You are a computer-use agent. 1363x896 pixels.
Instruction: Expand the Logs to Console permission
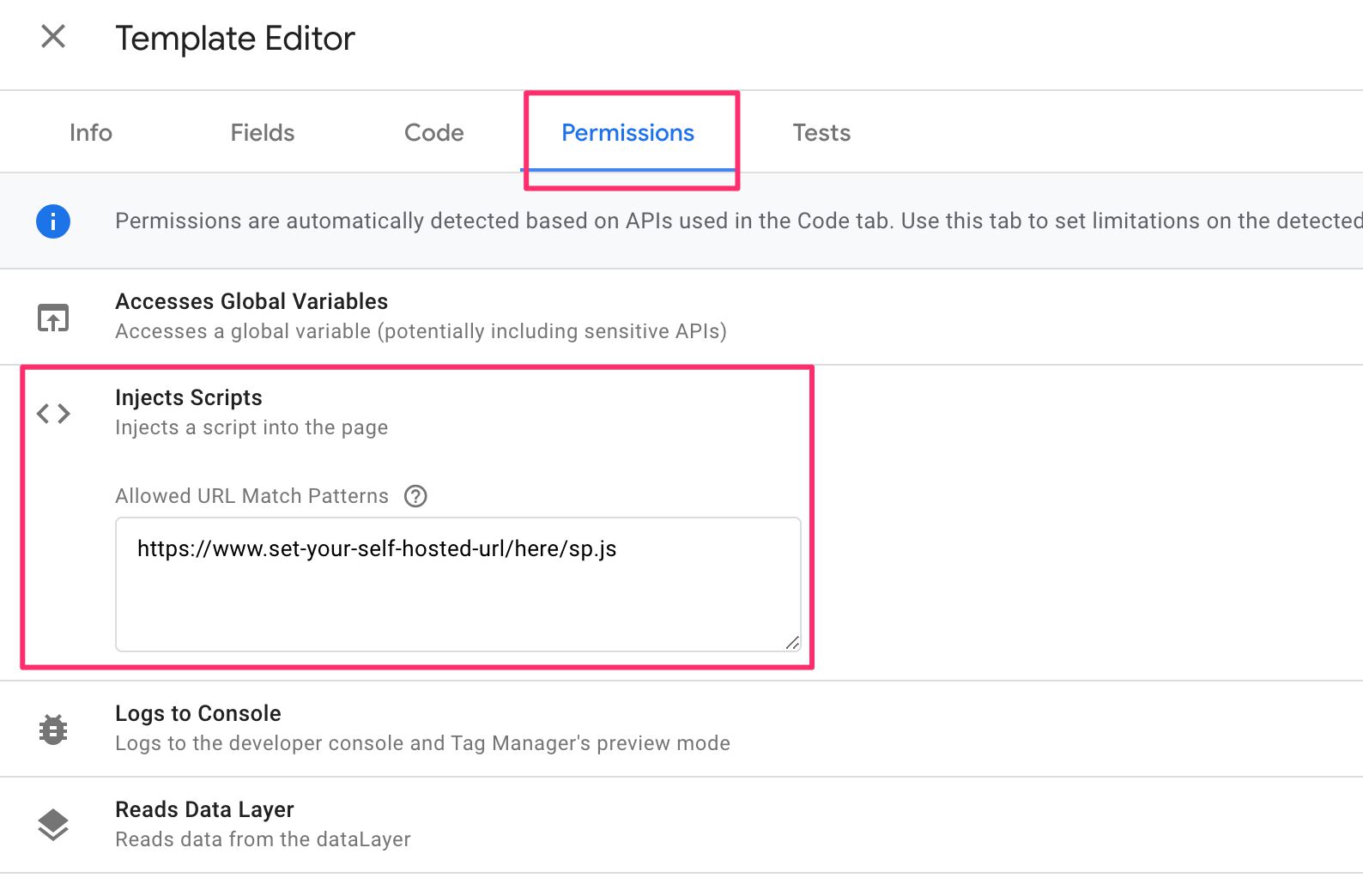pos(681,729)
